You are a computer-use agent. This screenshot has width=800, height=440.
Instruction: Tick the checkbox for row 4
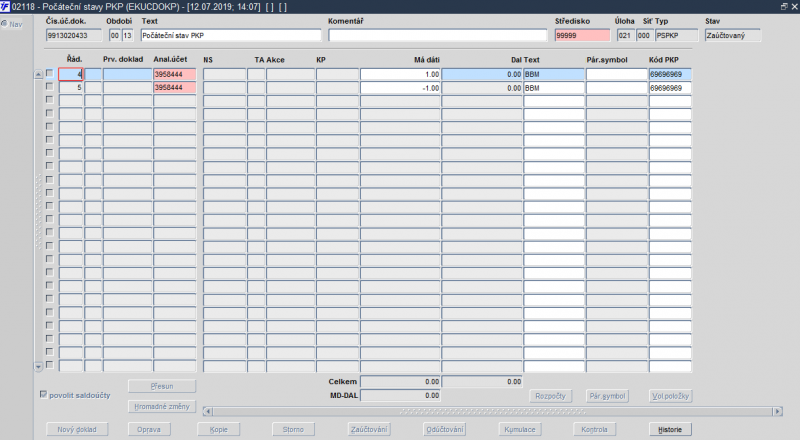pos(49,74)
